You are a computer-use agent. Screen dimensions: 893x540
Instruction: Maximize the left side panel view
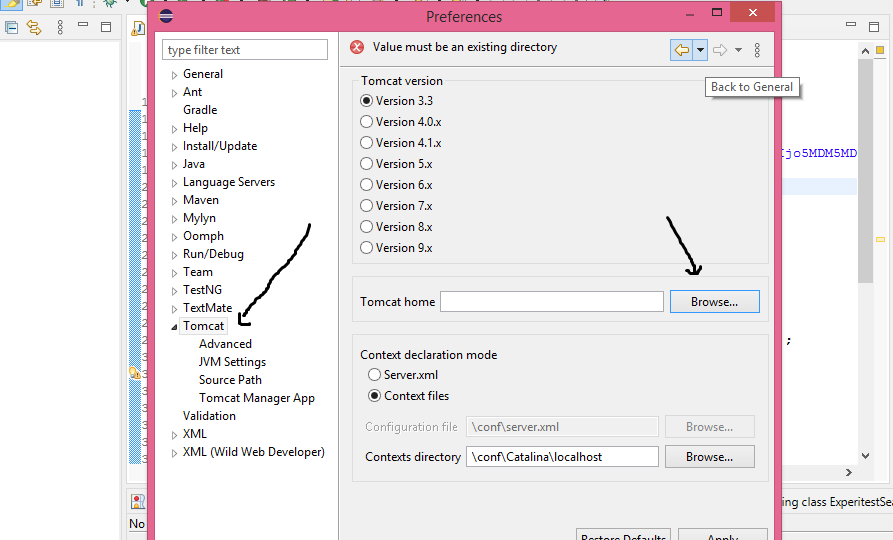(106, 27)
